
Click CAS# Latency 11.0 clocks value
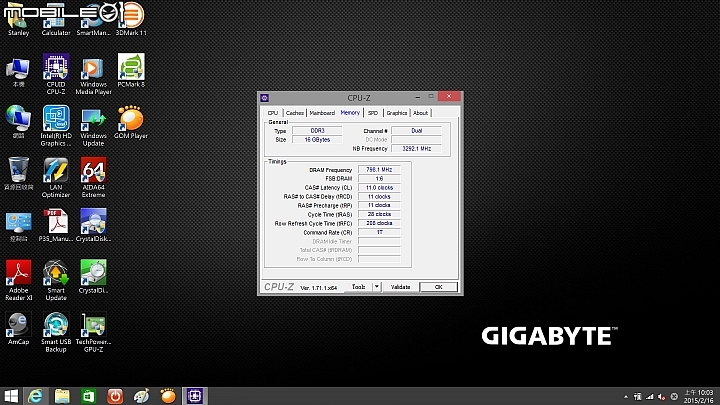point(379,188)
